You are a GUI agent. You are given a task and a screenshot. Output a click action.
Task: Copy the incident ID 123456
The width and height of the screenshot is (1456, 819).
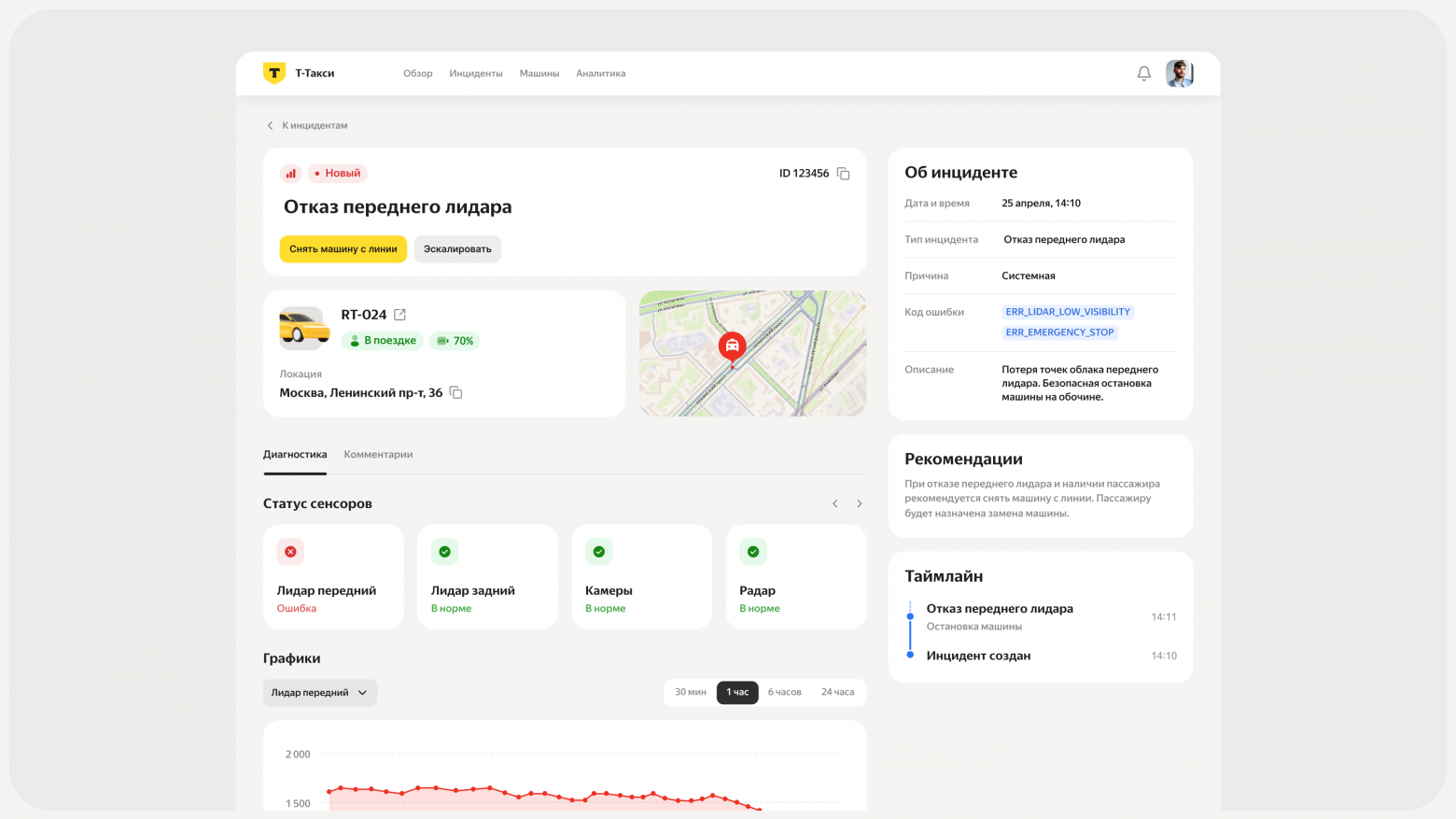click(x=843, y=174)
